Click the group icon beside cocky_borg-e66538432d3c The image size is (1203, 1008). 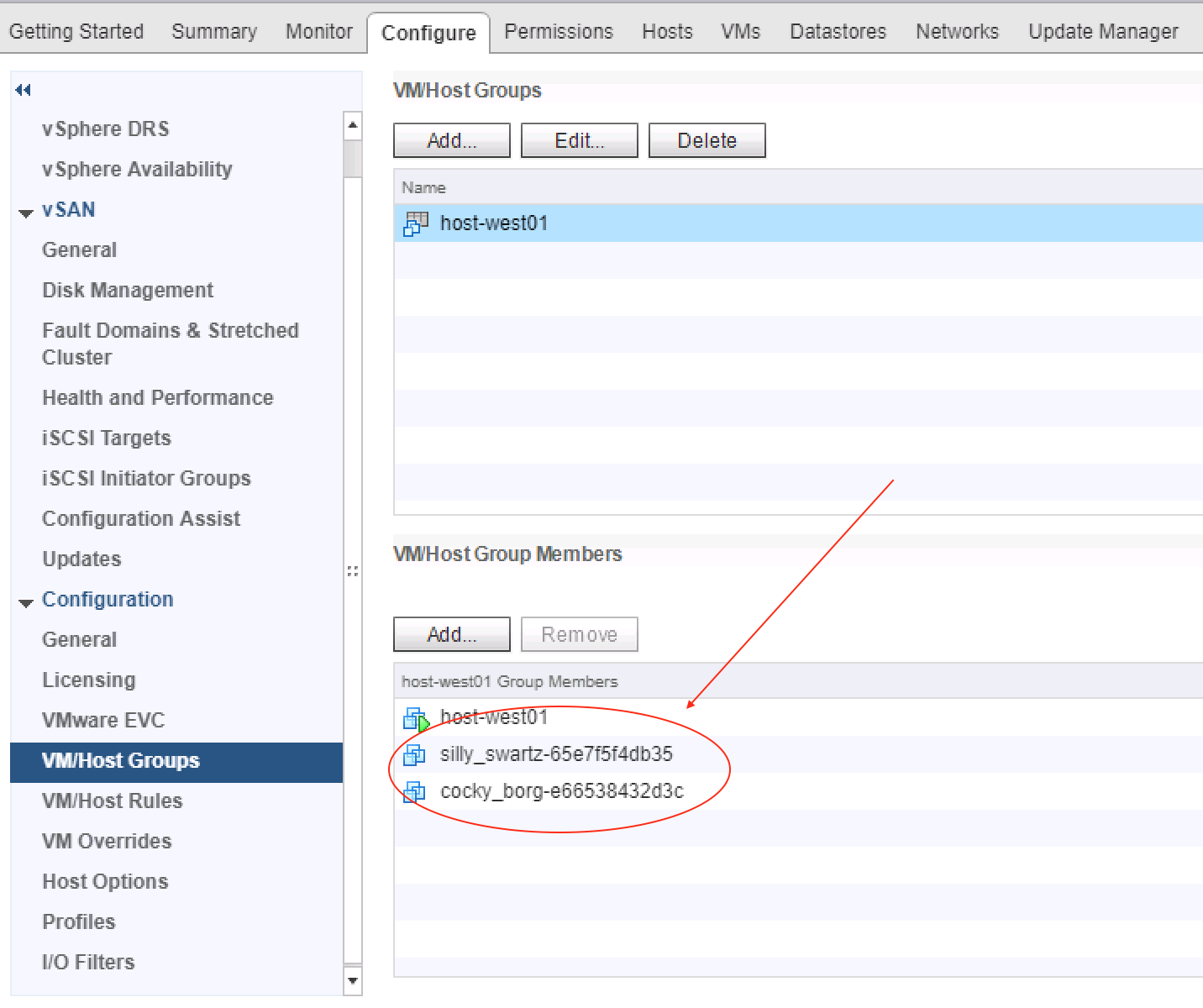pyautogui.click(x=414, y=791)
